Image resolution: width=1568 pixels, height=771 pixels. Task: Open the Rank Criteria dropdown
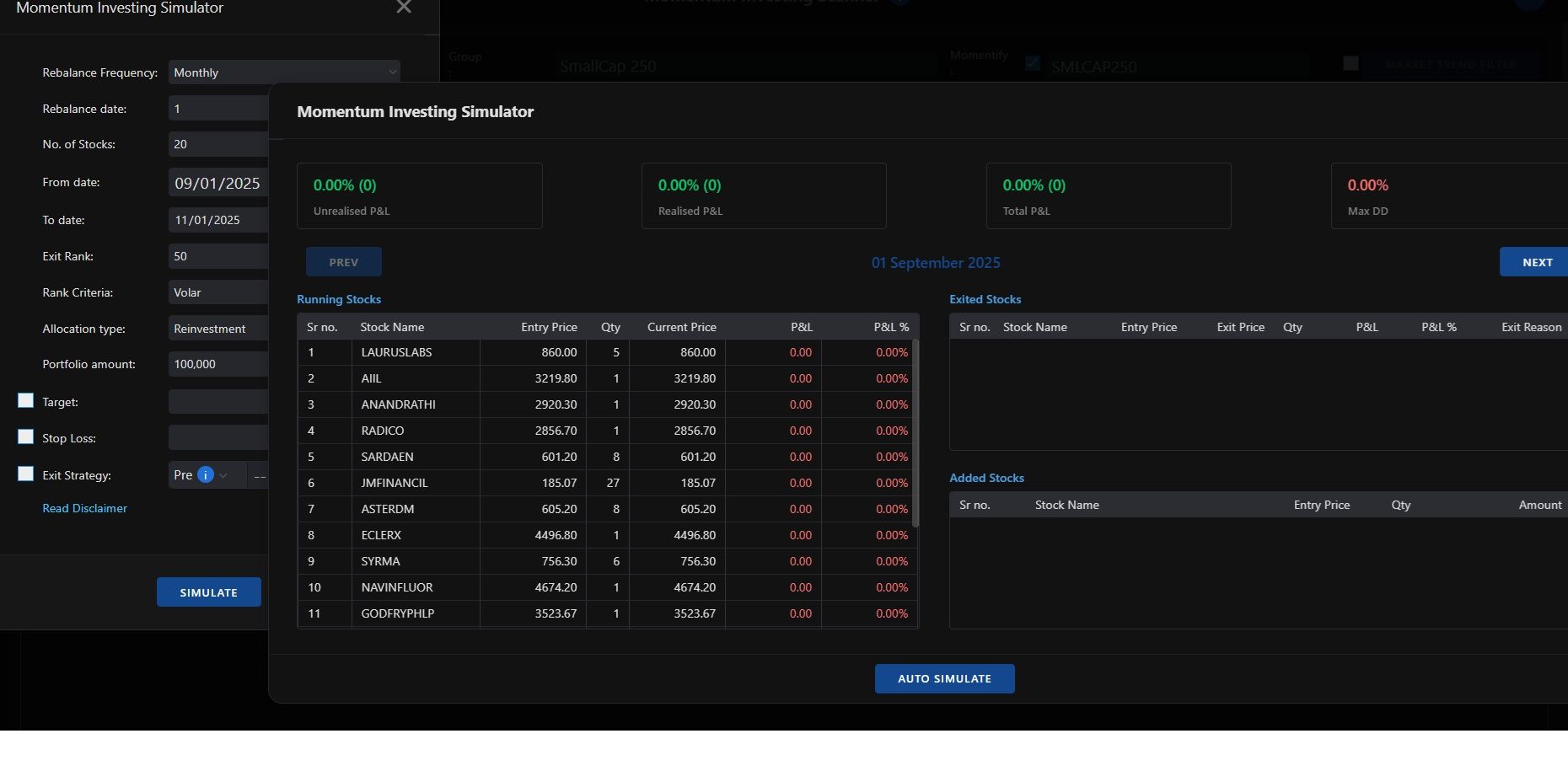[218, 292]
